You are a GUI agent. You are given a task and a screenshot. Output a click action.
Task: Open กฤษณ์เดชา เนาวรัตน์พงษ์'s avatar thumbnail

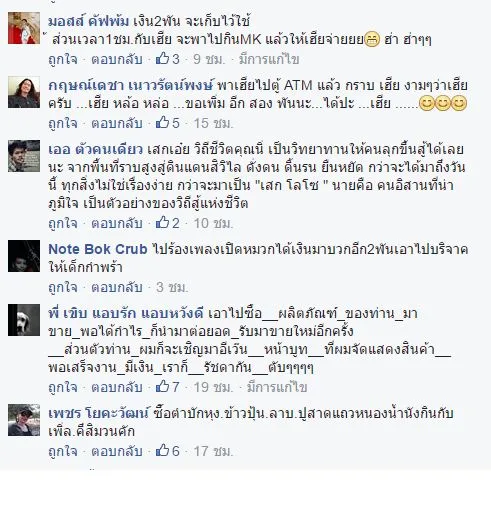(24, 92)
